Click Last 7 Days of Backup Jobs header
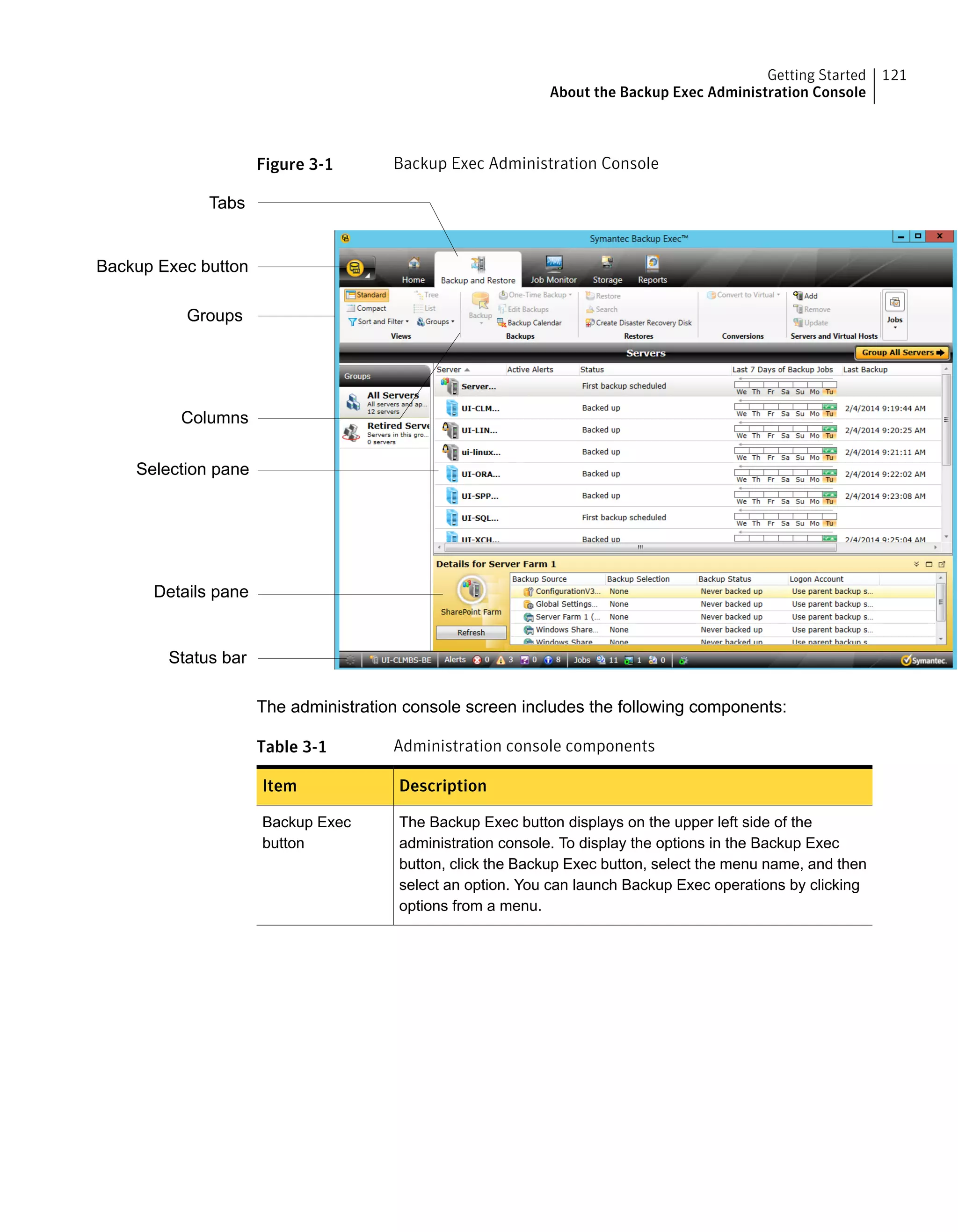This screenshot has height=1232, width=958. 783,370
